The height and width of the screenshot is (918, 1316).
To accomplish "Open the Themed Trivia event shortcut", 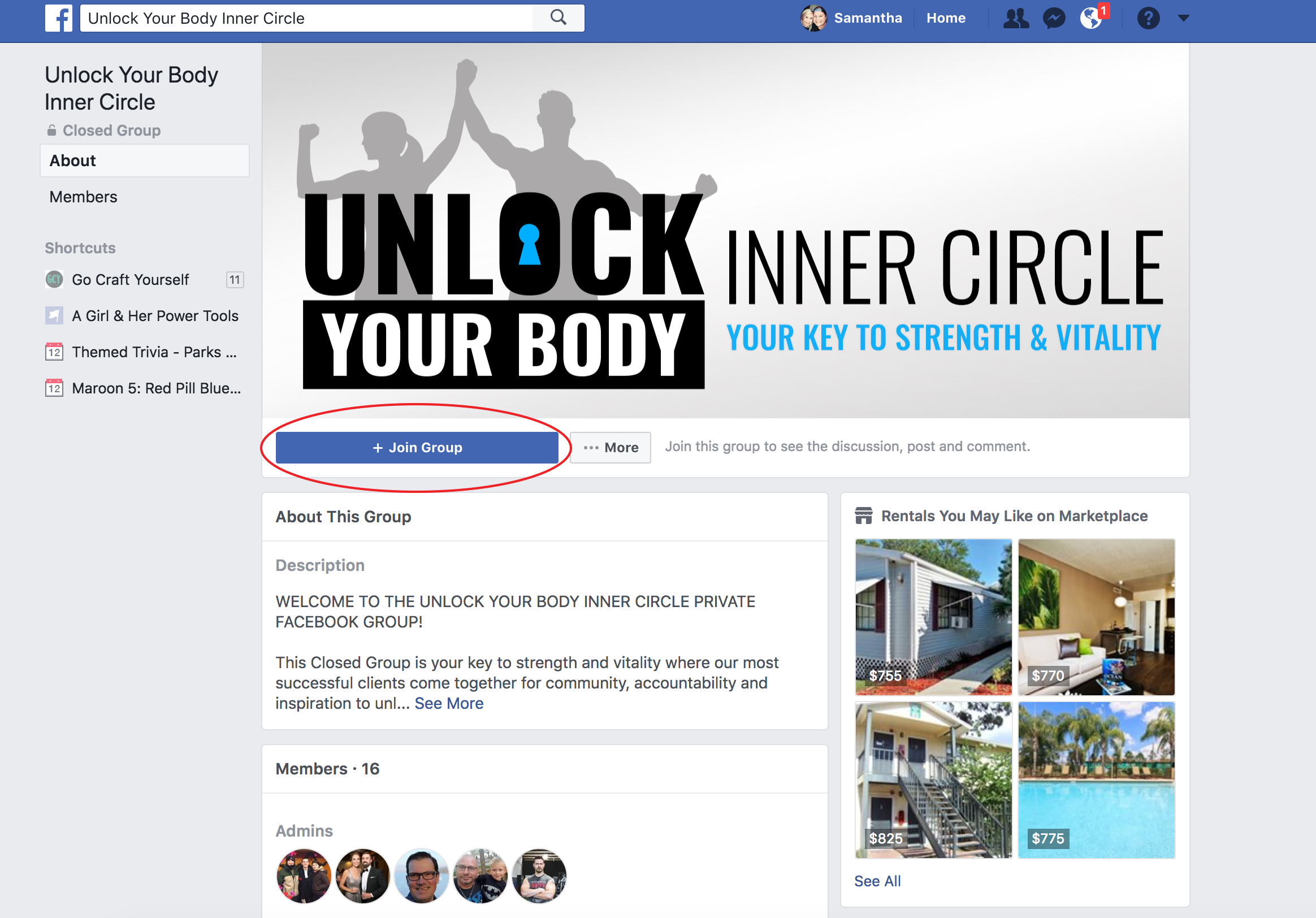I will pyautogui.click(x=145, y=352).
